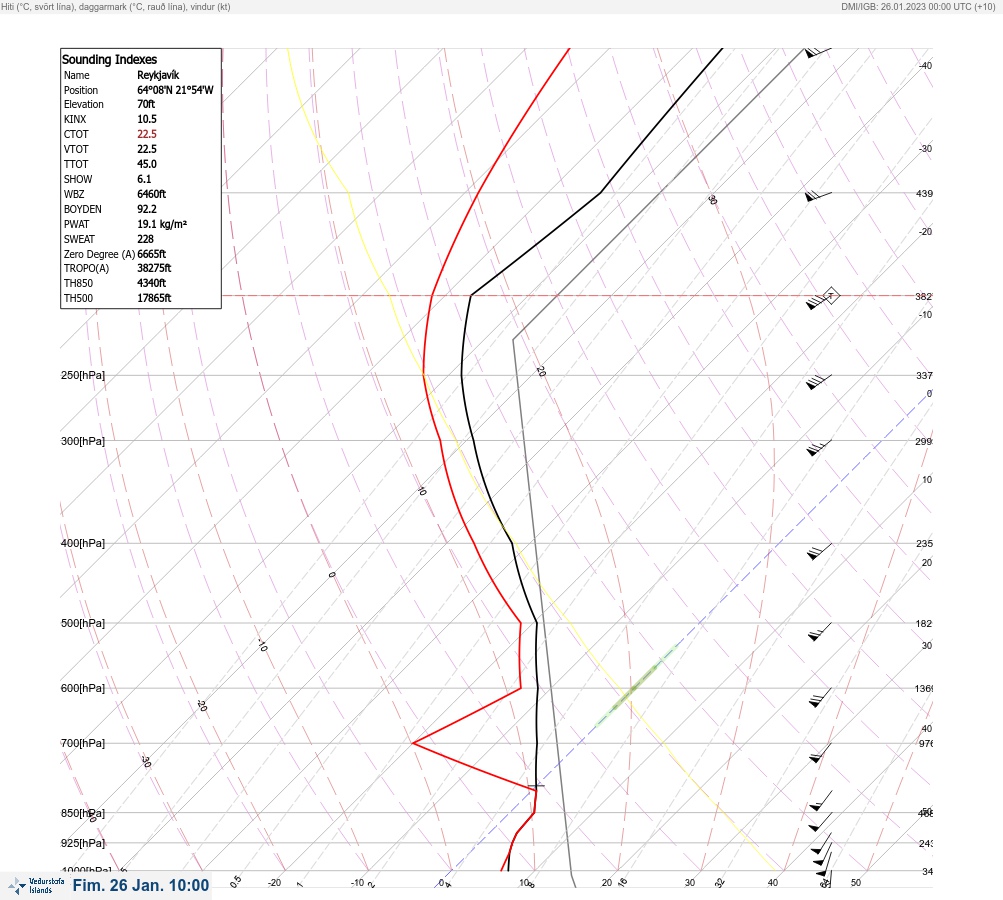
Task: Click the DMI/IGB 26.01.2023 00:00 UTC header
Action: [919, 6]
